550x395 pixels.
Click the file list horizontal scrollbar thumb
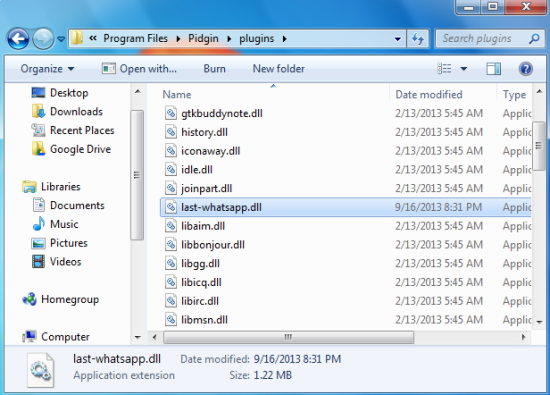click(x=288, y=337)
